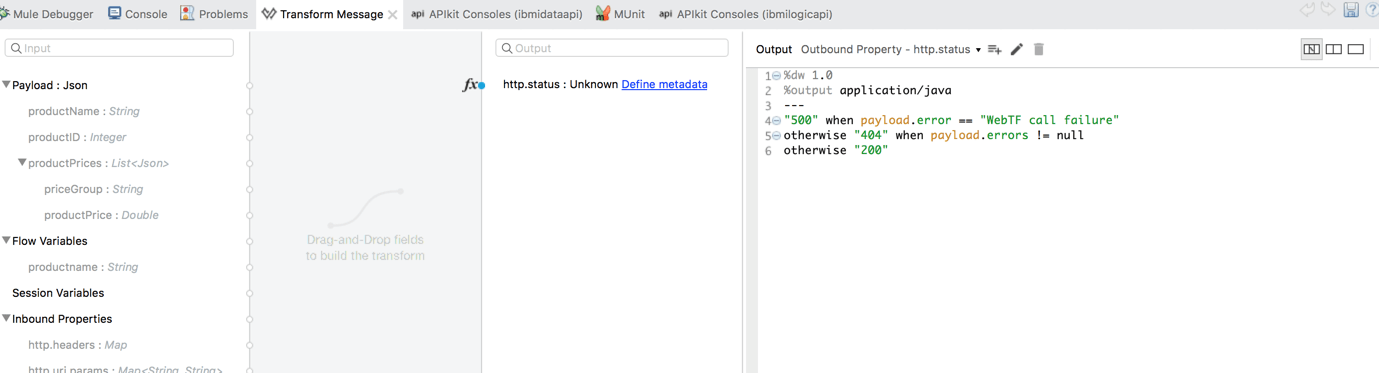Select the http.headers : Map property
Screen dimensions: 1379x373
(78, 345)
